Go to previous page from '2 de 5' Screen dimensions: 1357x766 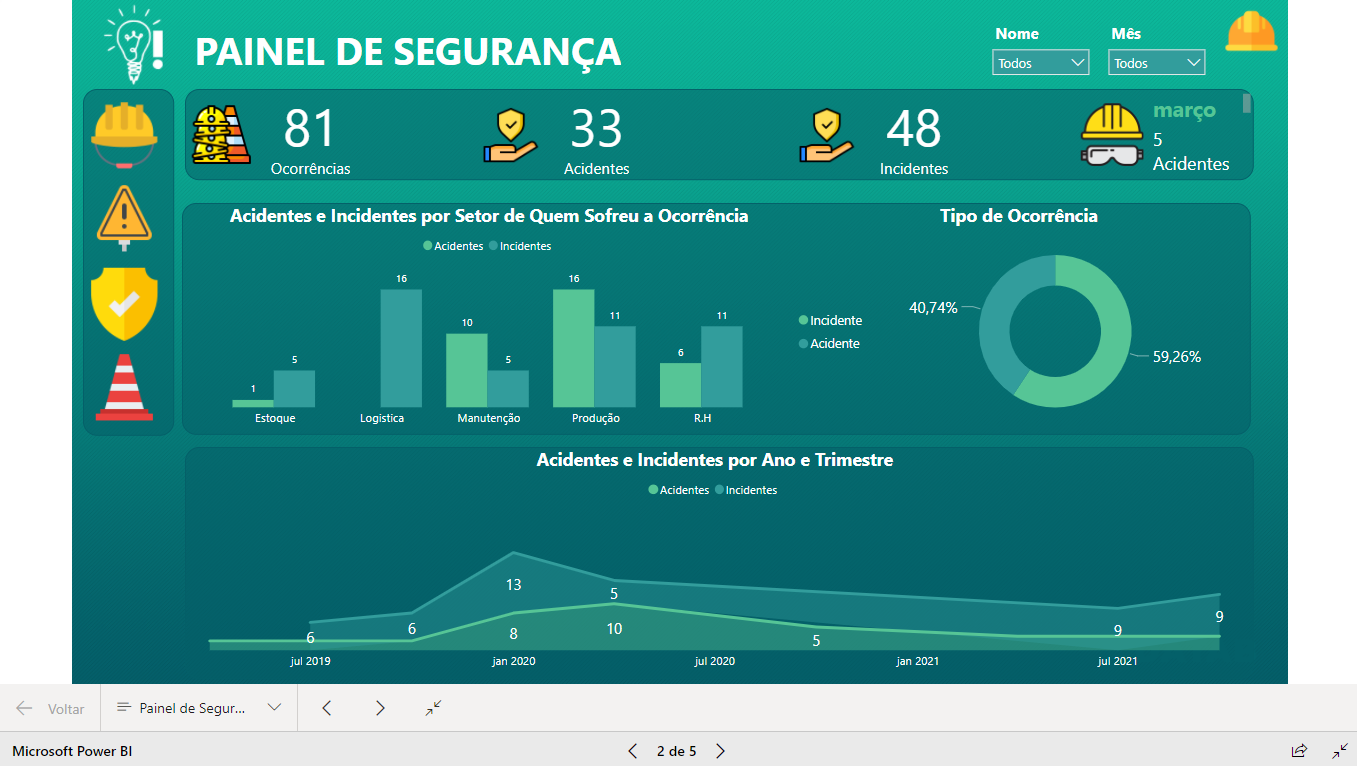pos(632,751)
